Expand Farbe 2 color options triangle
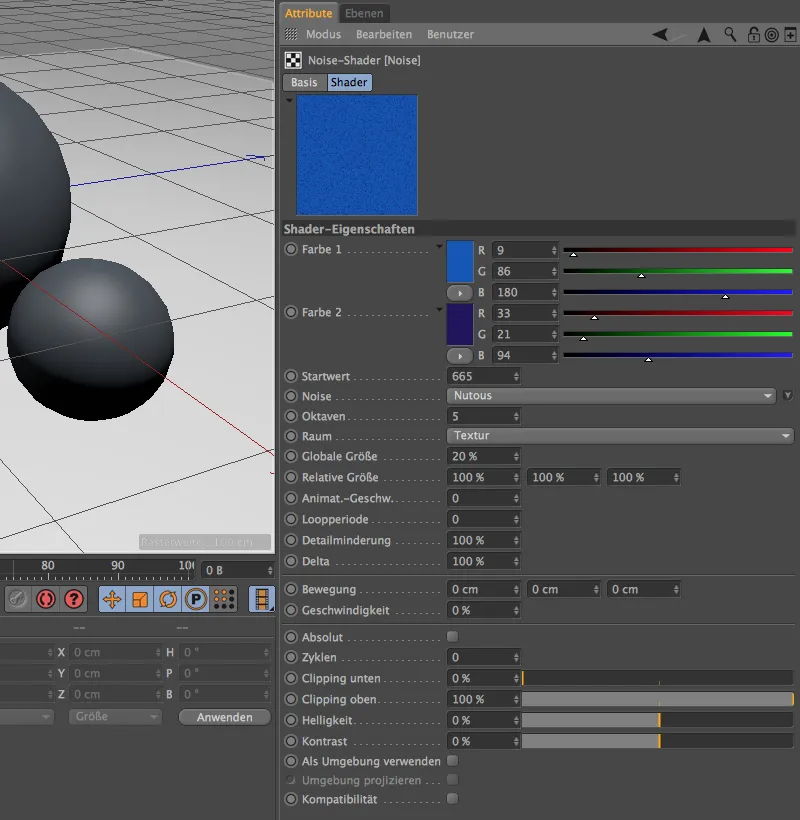This screenshot has width=800, height=820. (439, 310)
